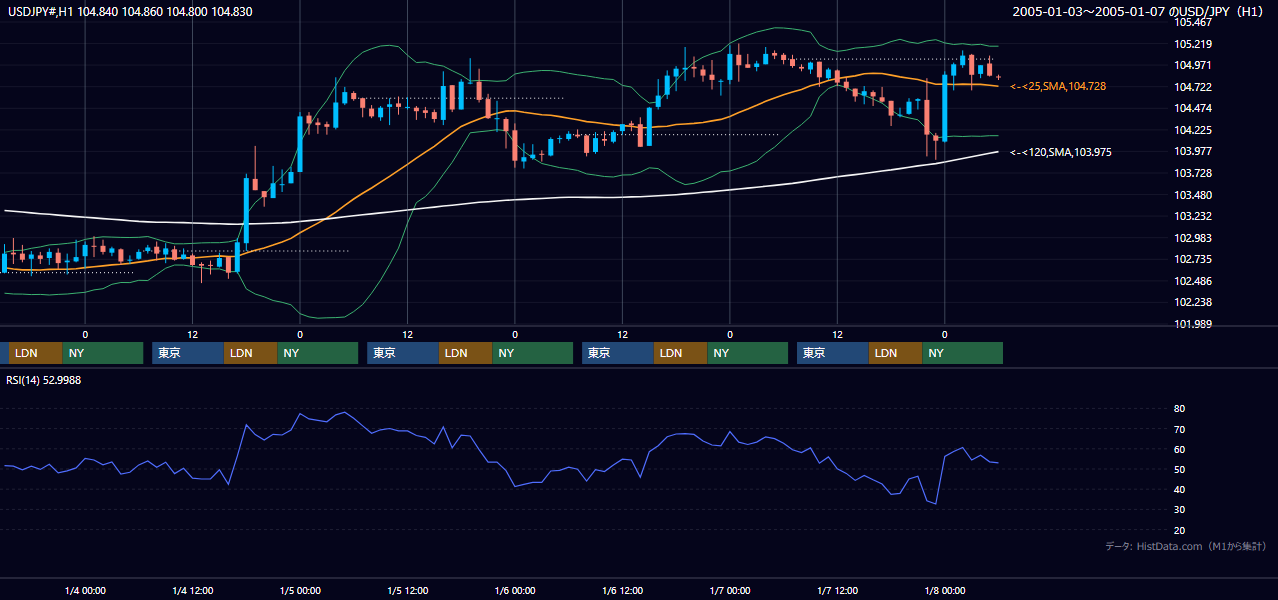
Task: Click price axis label 104.474
Action: (x=1195, y=108)
